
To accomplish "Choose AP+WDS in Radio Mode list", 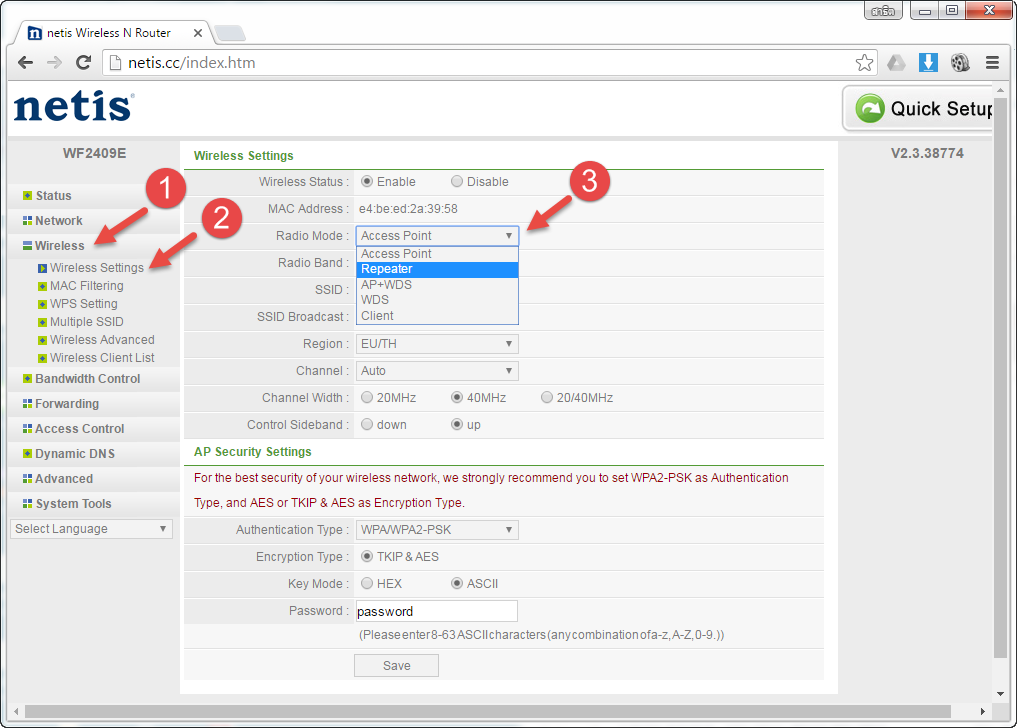I will [437, 285].
